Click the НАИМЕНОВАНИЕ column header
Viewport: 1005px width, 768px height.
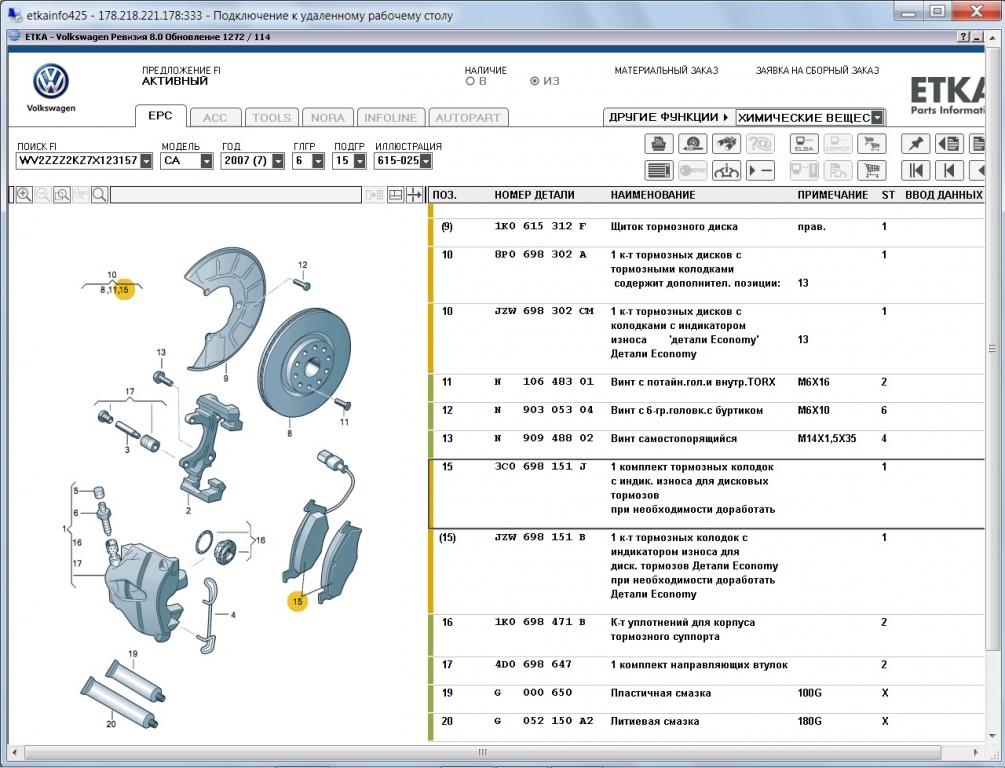click(652, 195)
